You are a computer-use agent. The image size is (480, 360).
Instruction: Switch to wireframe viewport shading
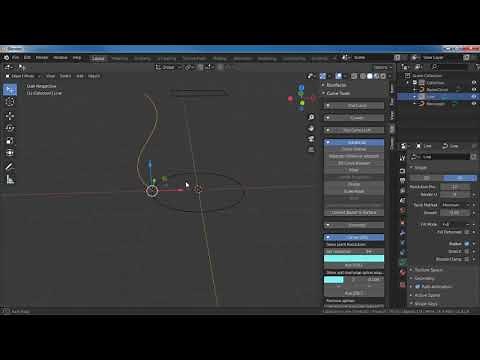point(363,76)
